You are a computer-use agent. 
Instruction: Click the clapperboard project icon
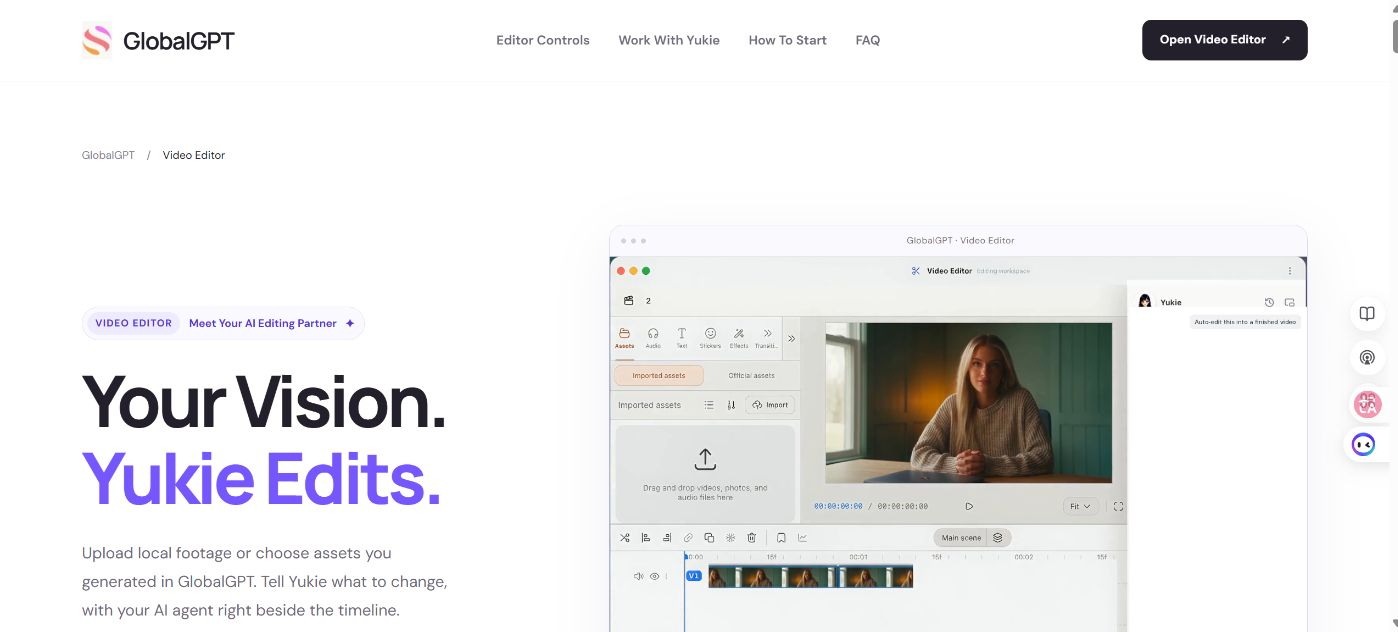629,300
